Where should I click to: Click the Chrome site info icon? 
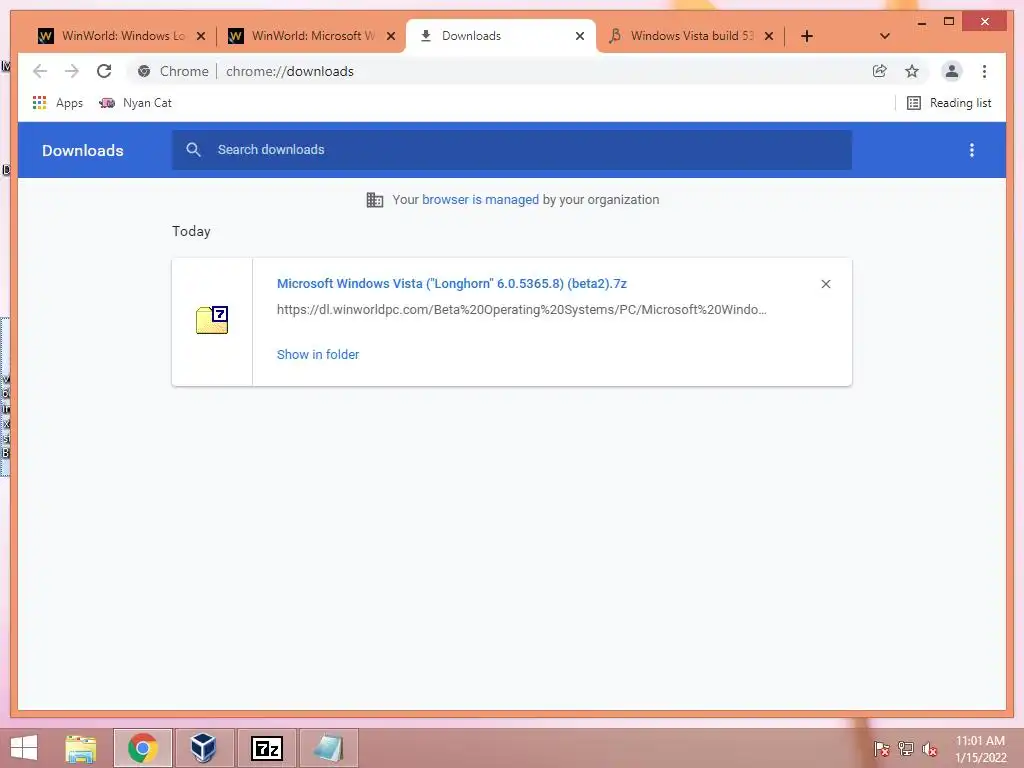[x=144, y=71]
